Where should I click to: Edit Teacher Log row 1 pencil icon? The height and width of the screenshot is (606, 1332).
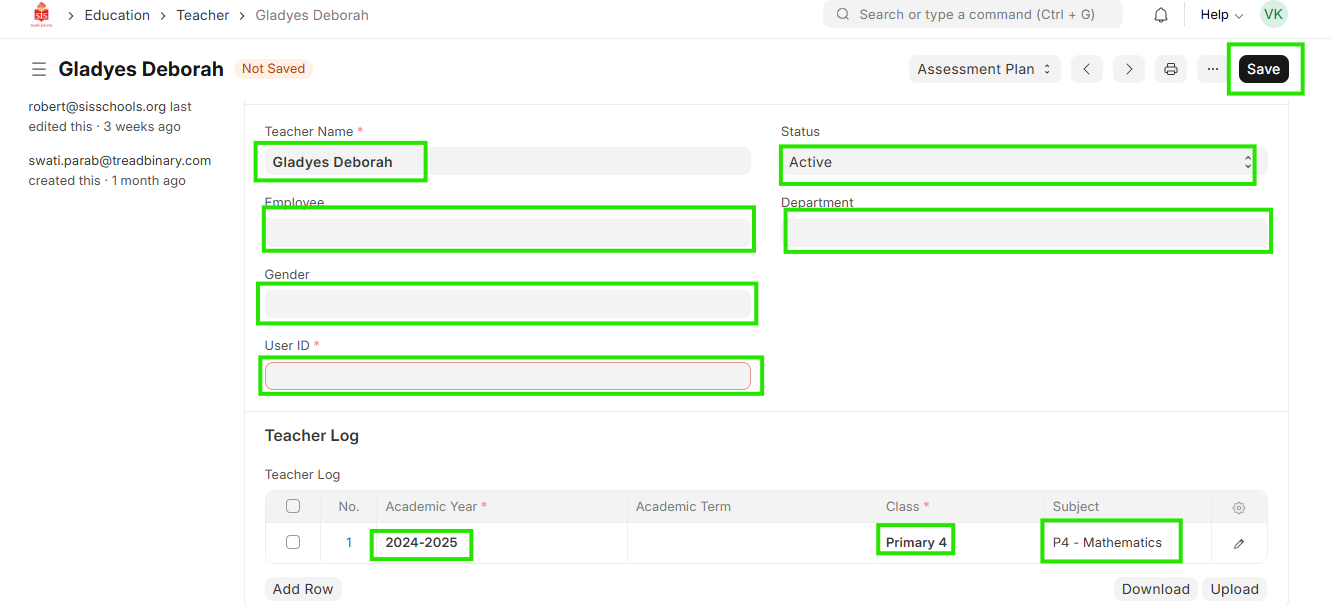pos(1239,543)
